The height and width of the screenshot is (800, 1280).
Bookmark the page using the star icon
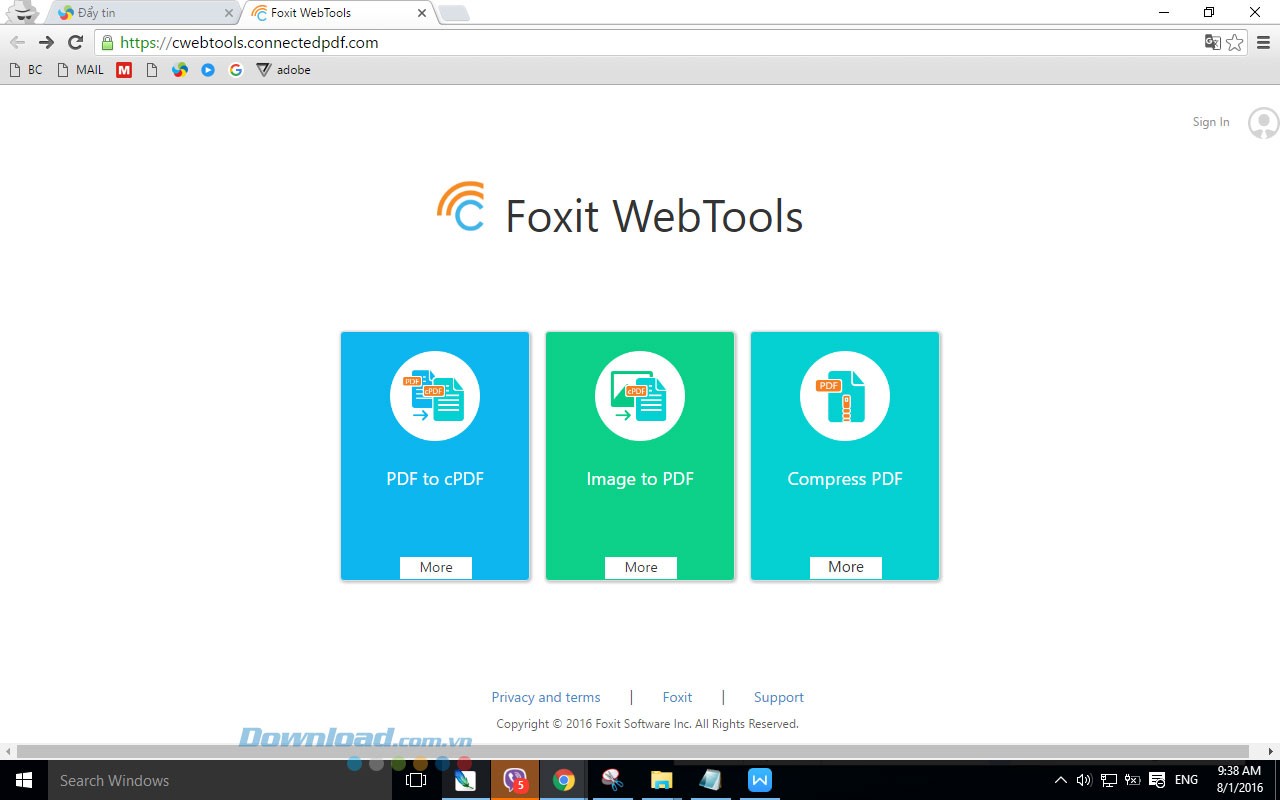tap(1233, 42)
